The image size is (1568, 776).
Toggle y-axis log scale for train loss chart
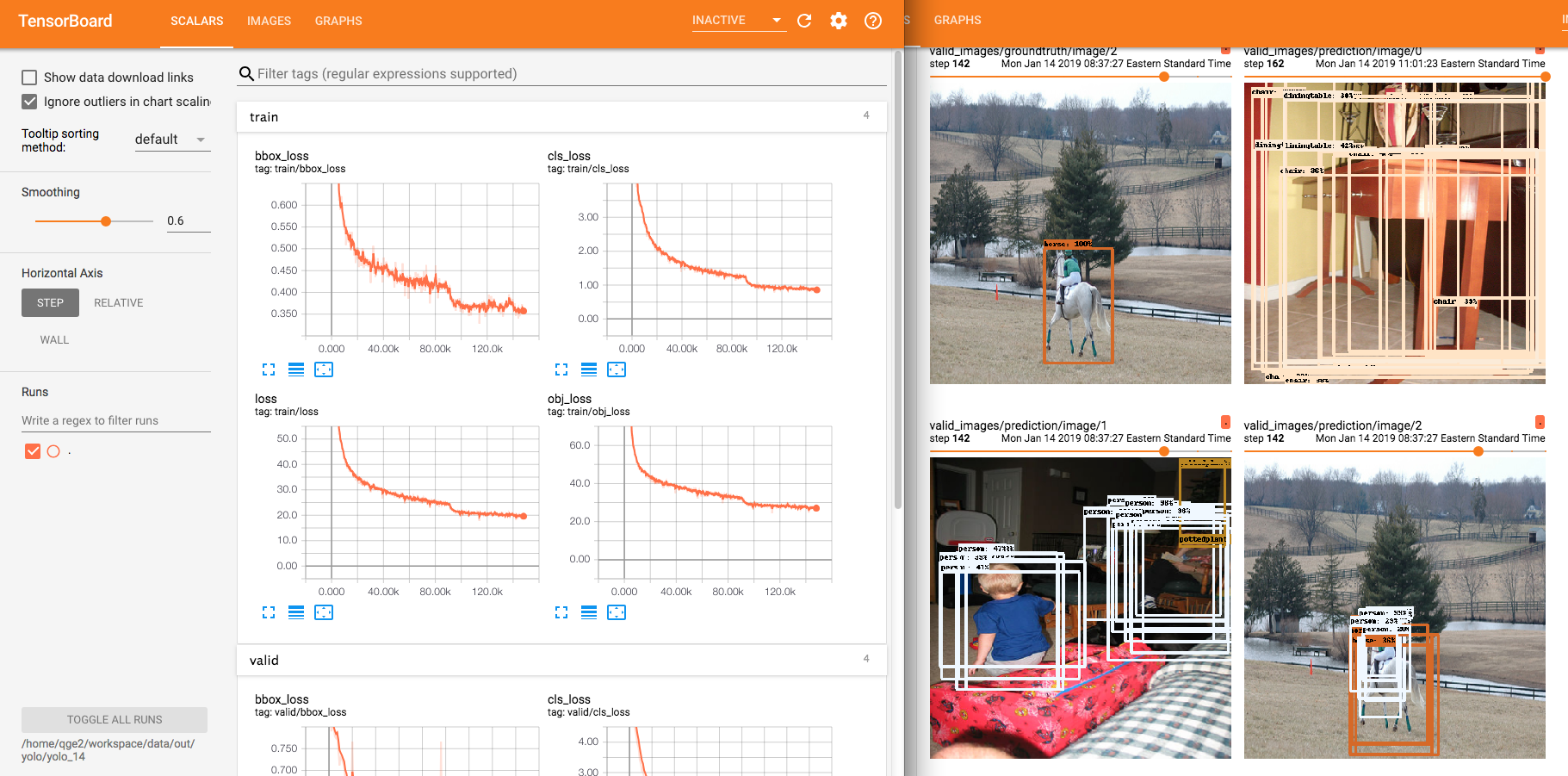pyautogui.click(x=296, y=612)
